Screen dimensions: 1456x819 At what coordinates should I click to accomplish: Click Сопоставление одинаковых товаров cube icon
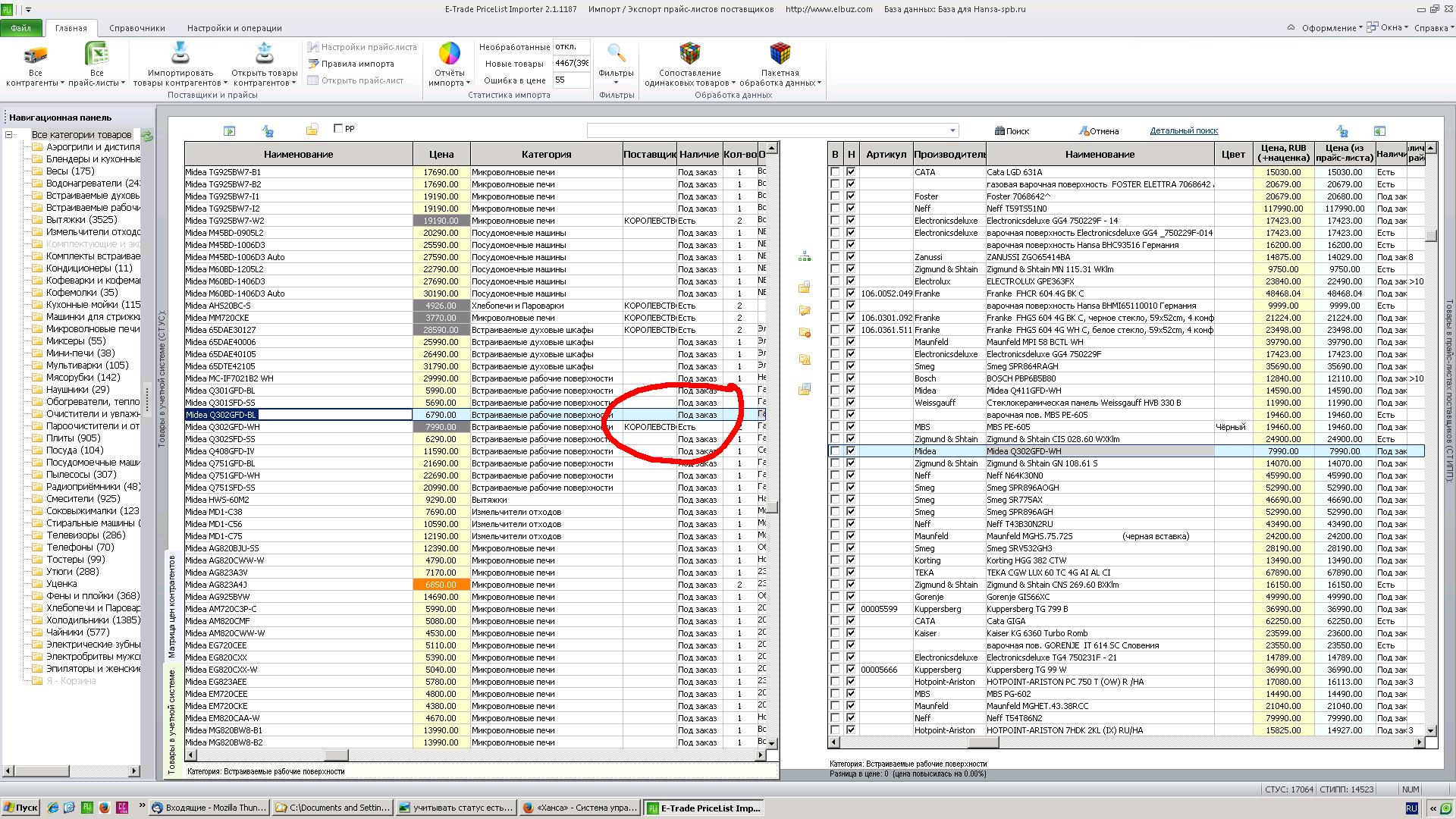click(689, 54)
